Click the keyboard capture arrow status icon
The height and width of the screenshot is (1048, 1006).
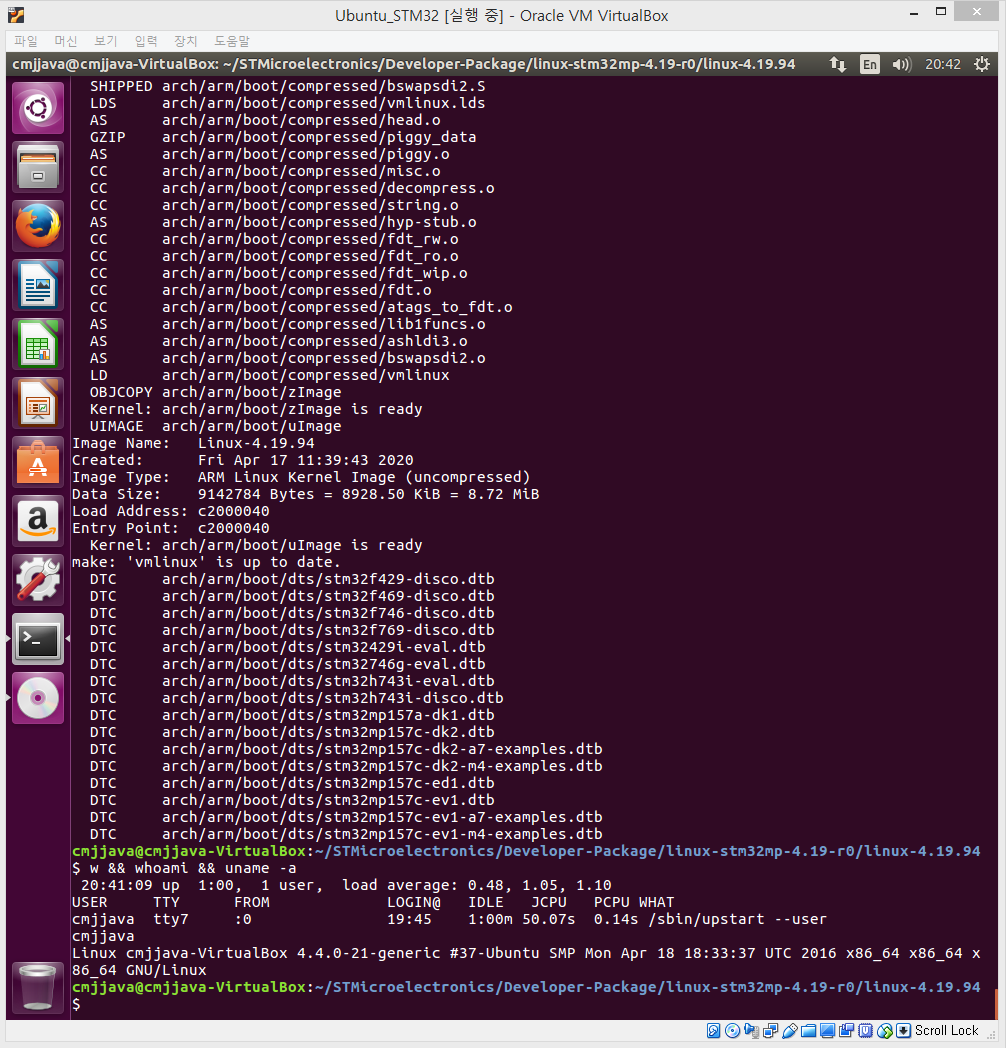[904, 1031]
